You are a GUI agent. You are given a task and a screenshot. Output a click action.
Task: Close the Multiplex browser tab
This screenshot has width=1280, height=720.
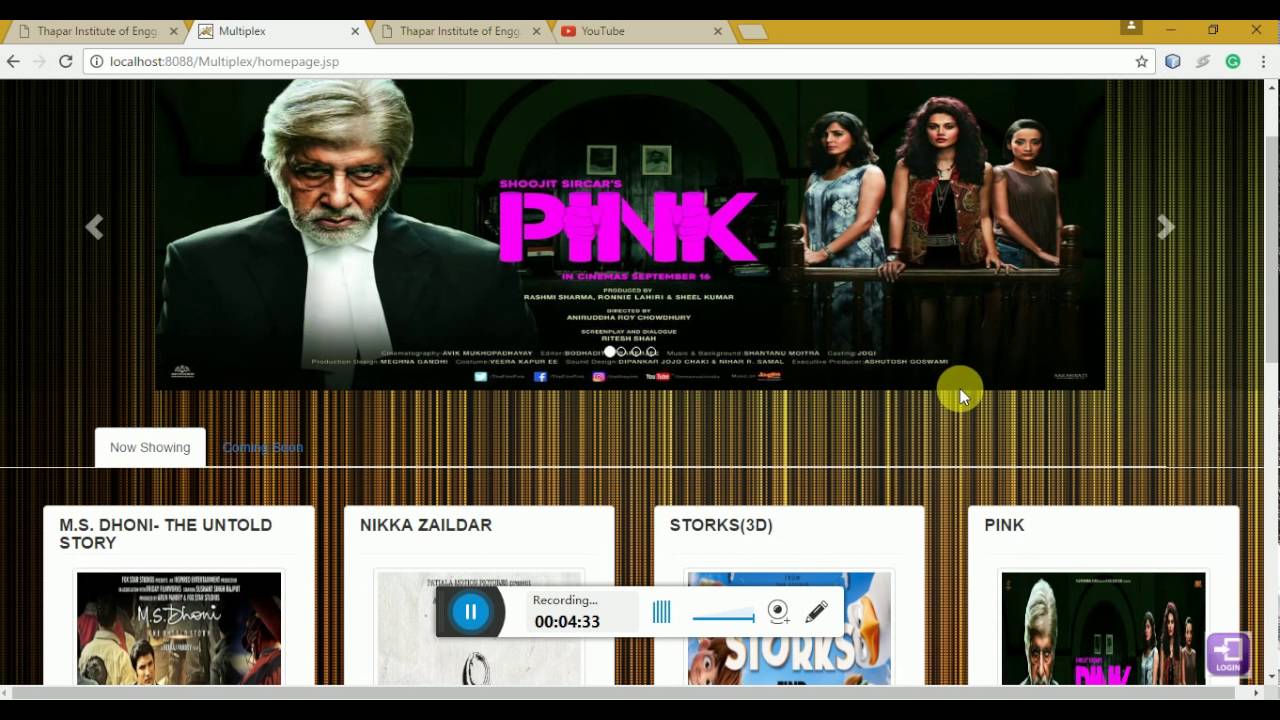[x=355, y=31]
